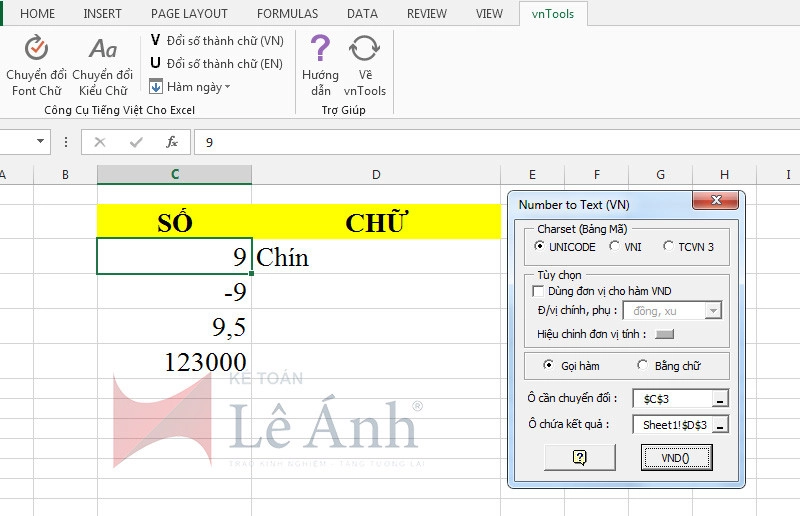Select the Bằng chữ radio option
This screenshot has width=800, height=516.
642,366
